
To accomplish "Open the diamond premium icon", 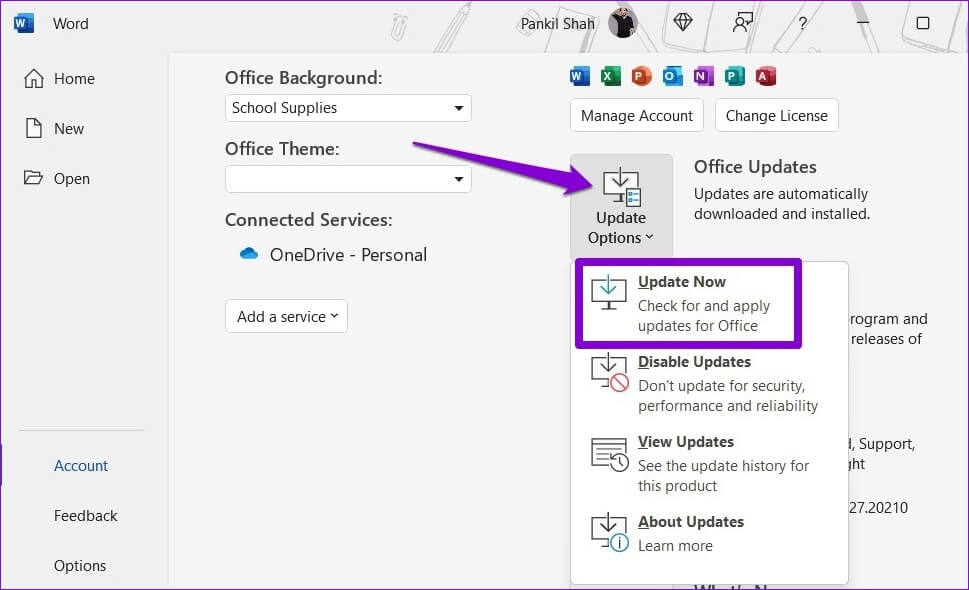I will click(682, 23).
